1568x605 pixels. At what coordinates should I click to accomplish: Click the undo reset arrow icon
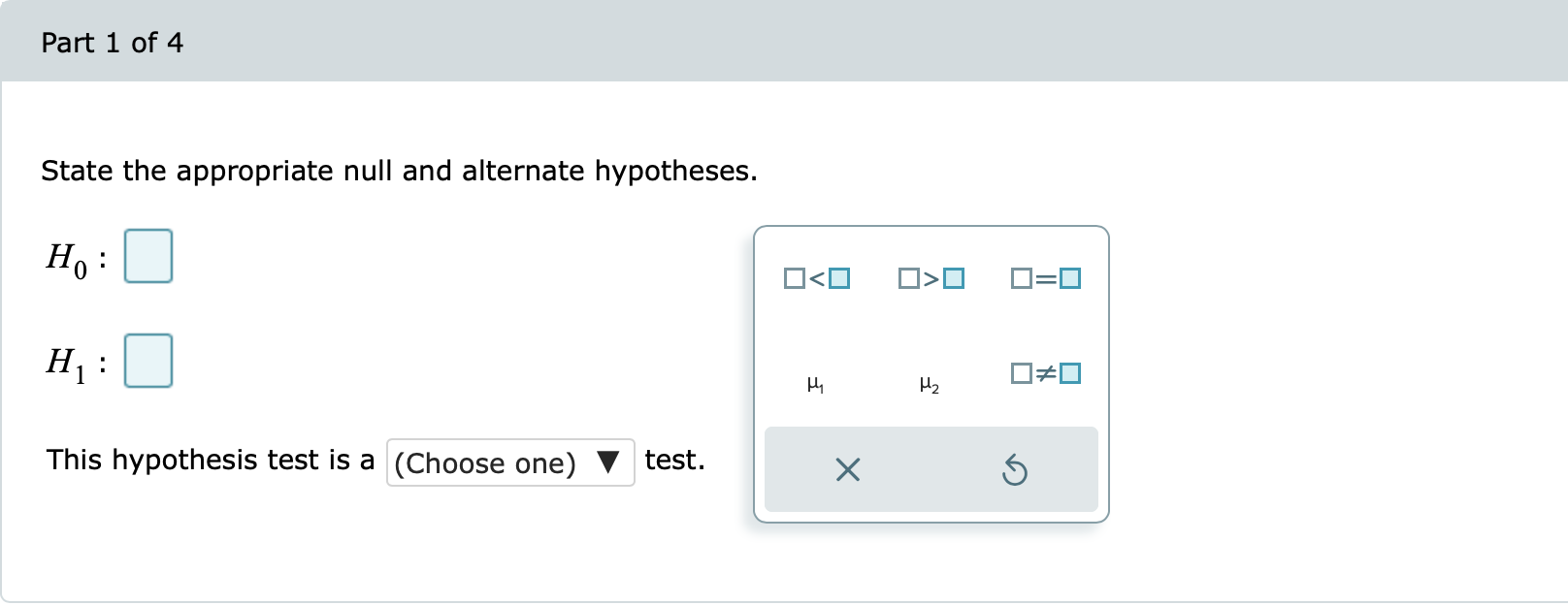pyautogui.click(x=1014, y=470)
